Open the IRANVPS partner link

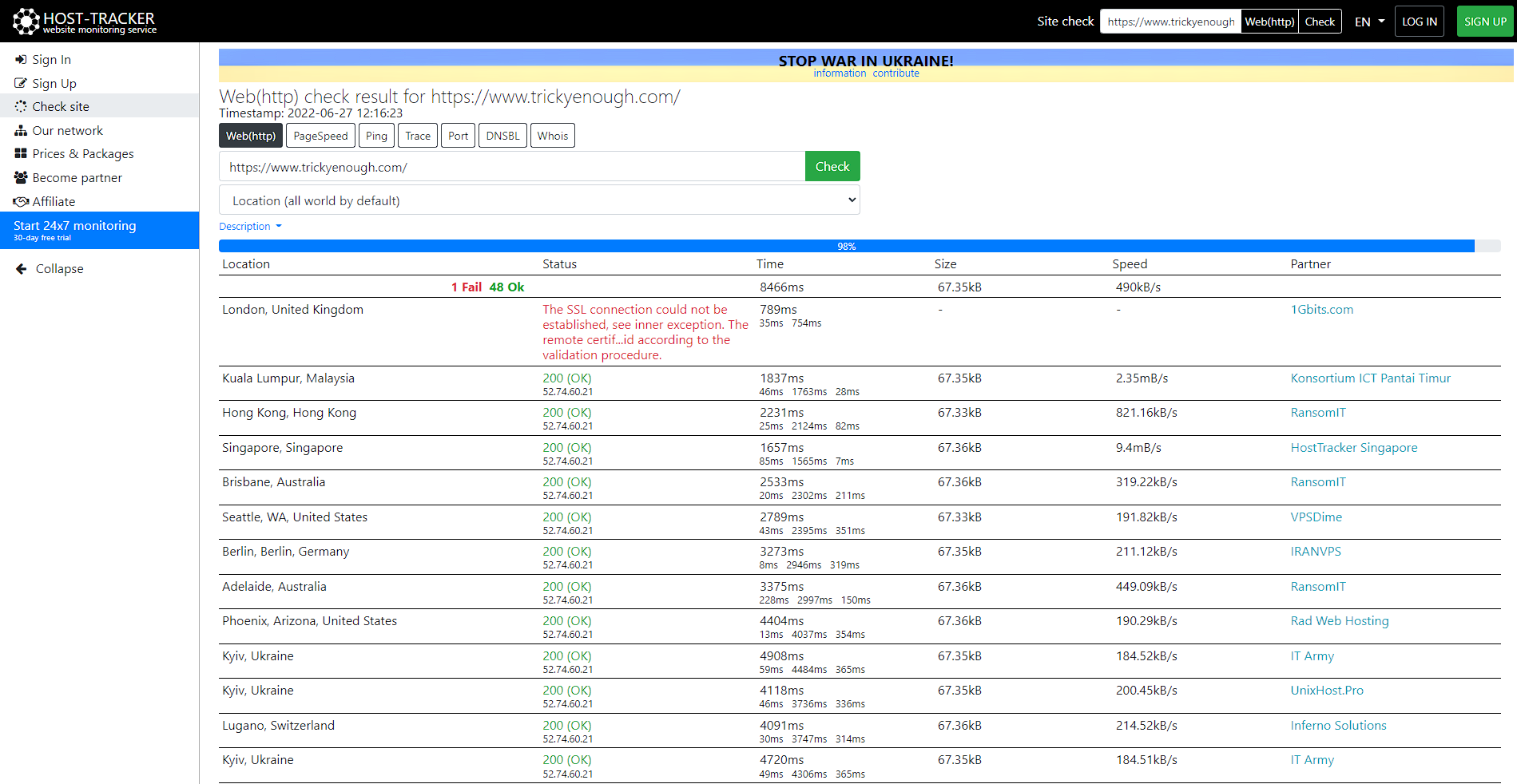pyautogui.click(x=1316, y=552)
